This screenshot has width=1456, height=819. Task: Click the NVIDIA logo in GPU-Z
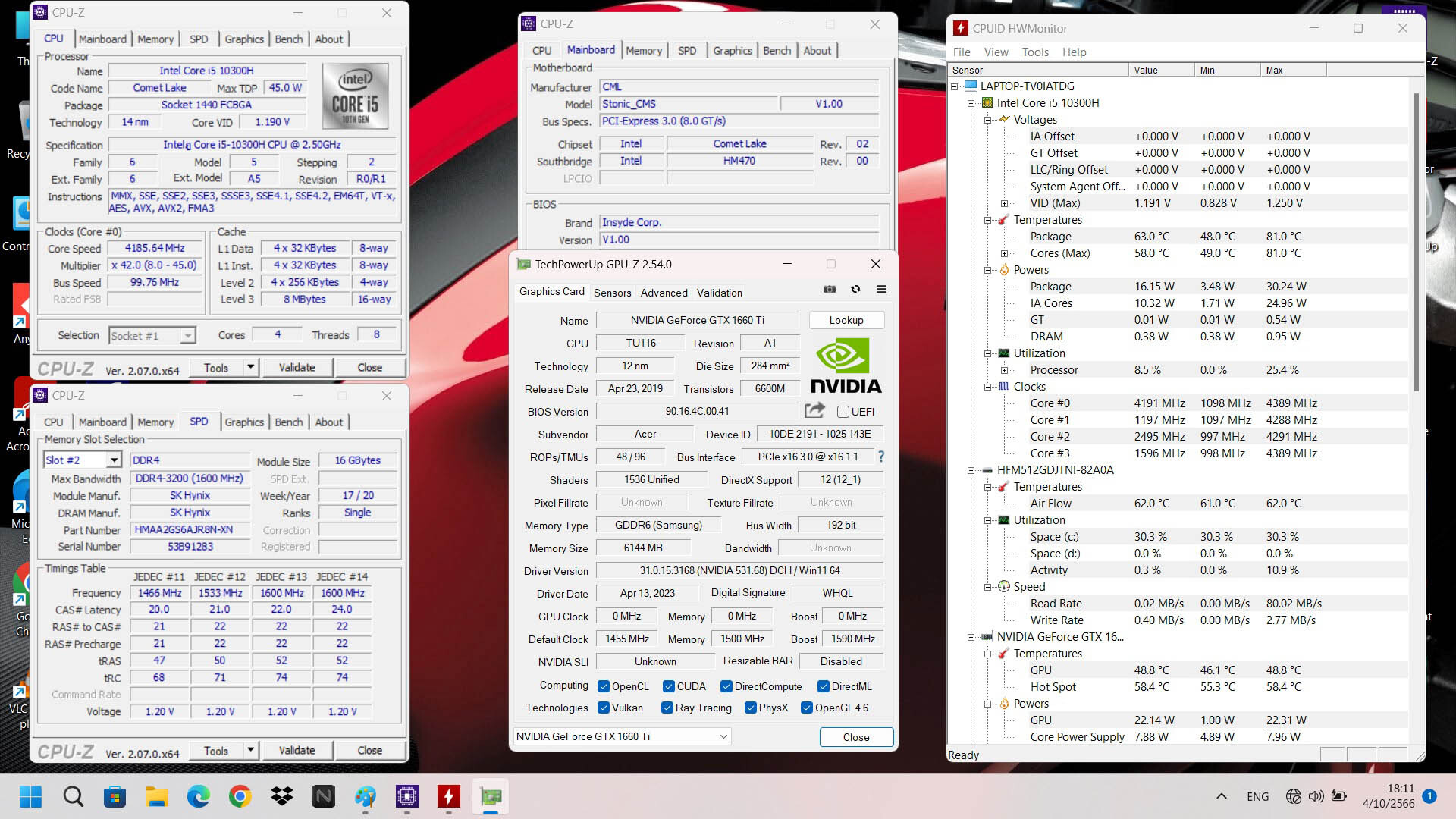coord(846,366)
